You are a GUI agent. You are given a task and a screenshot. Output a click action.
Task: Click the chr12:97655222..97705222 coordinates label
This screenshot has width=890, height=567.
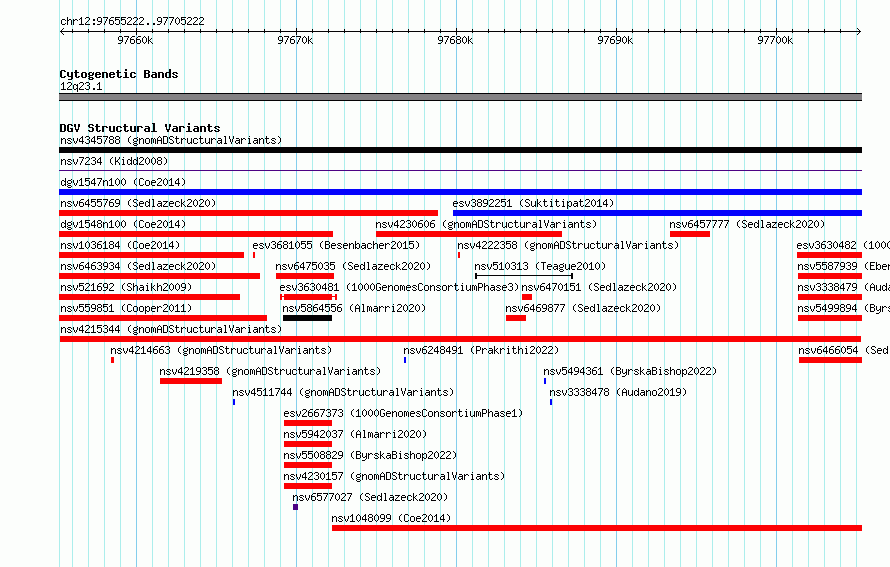(132, 21)
